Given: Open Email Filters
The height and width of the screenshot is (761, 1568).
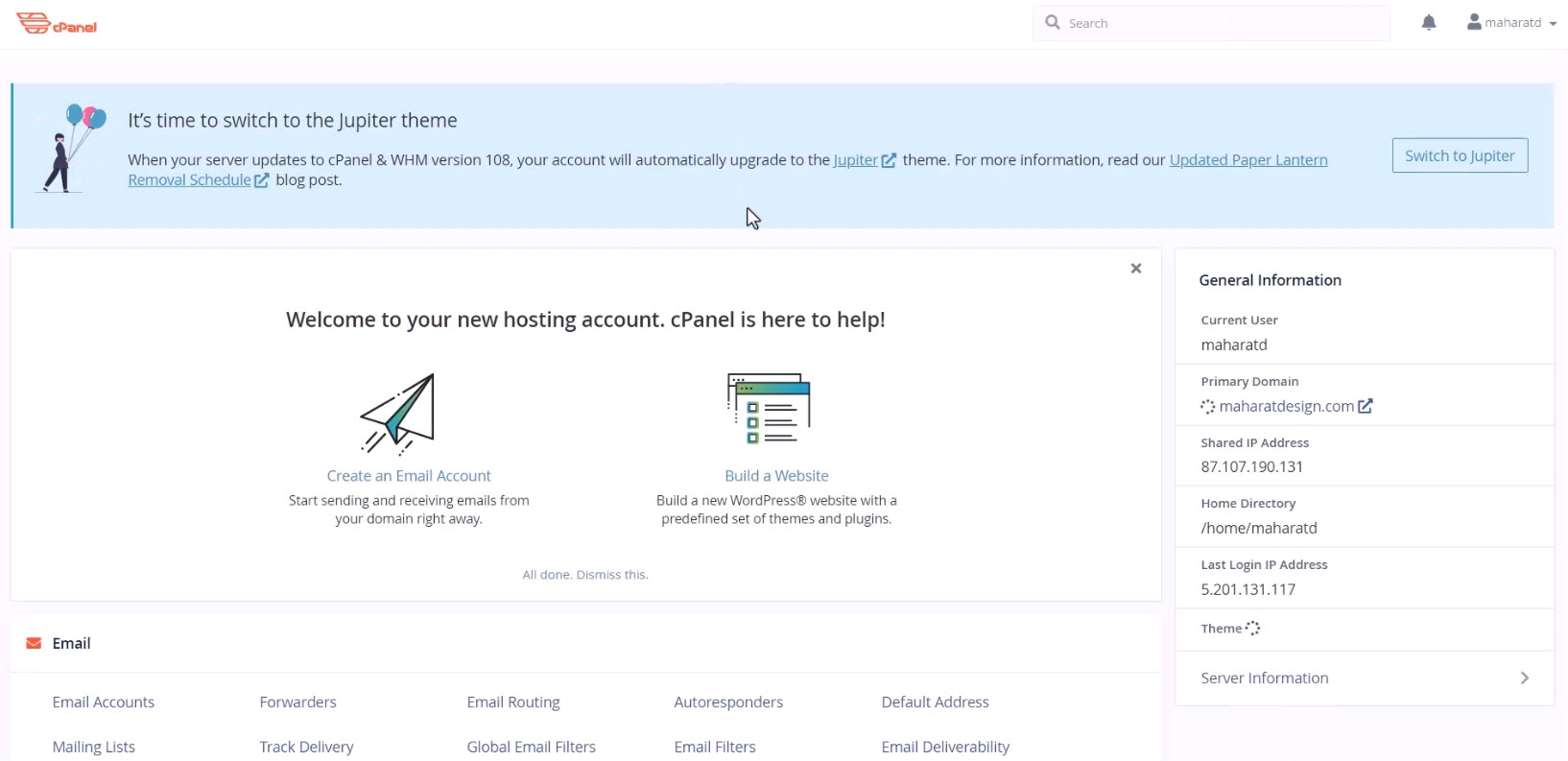Looking at the screenshot, I should point(715,747).
